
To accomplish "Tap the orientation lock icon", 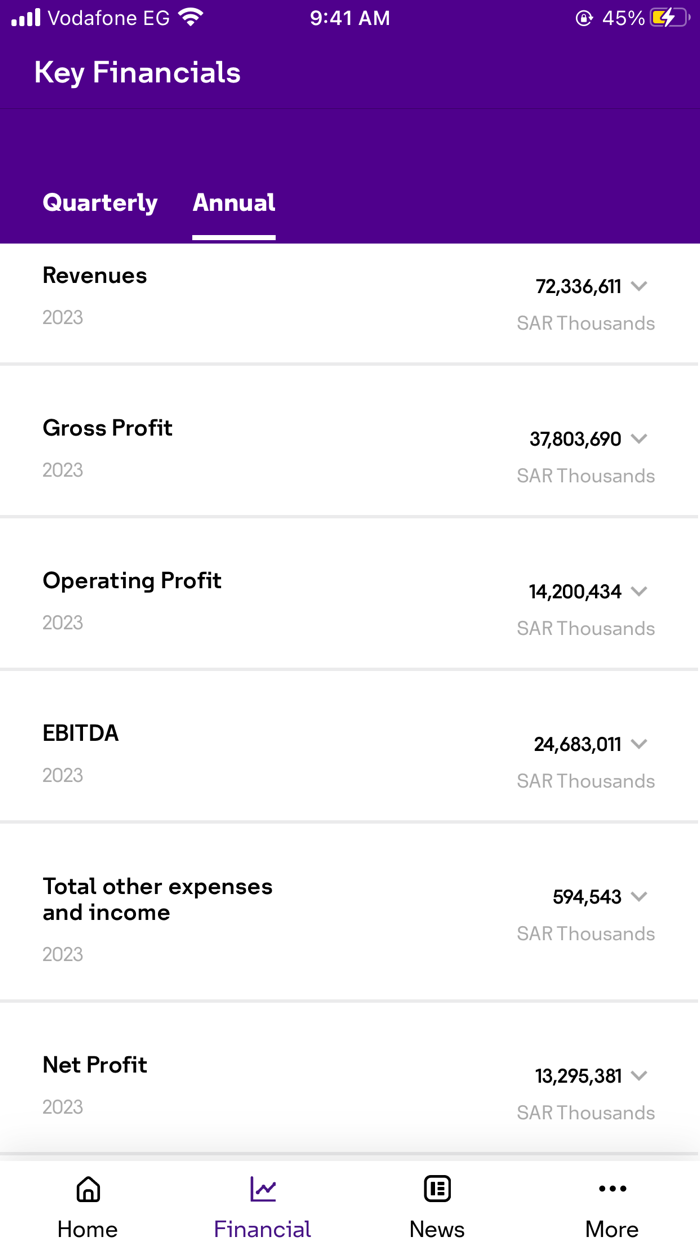I will (x=582, y=17).
